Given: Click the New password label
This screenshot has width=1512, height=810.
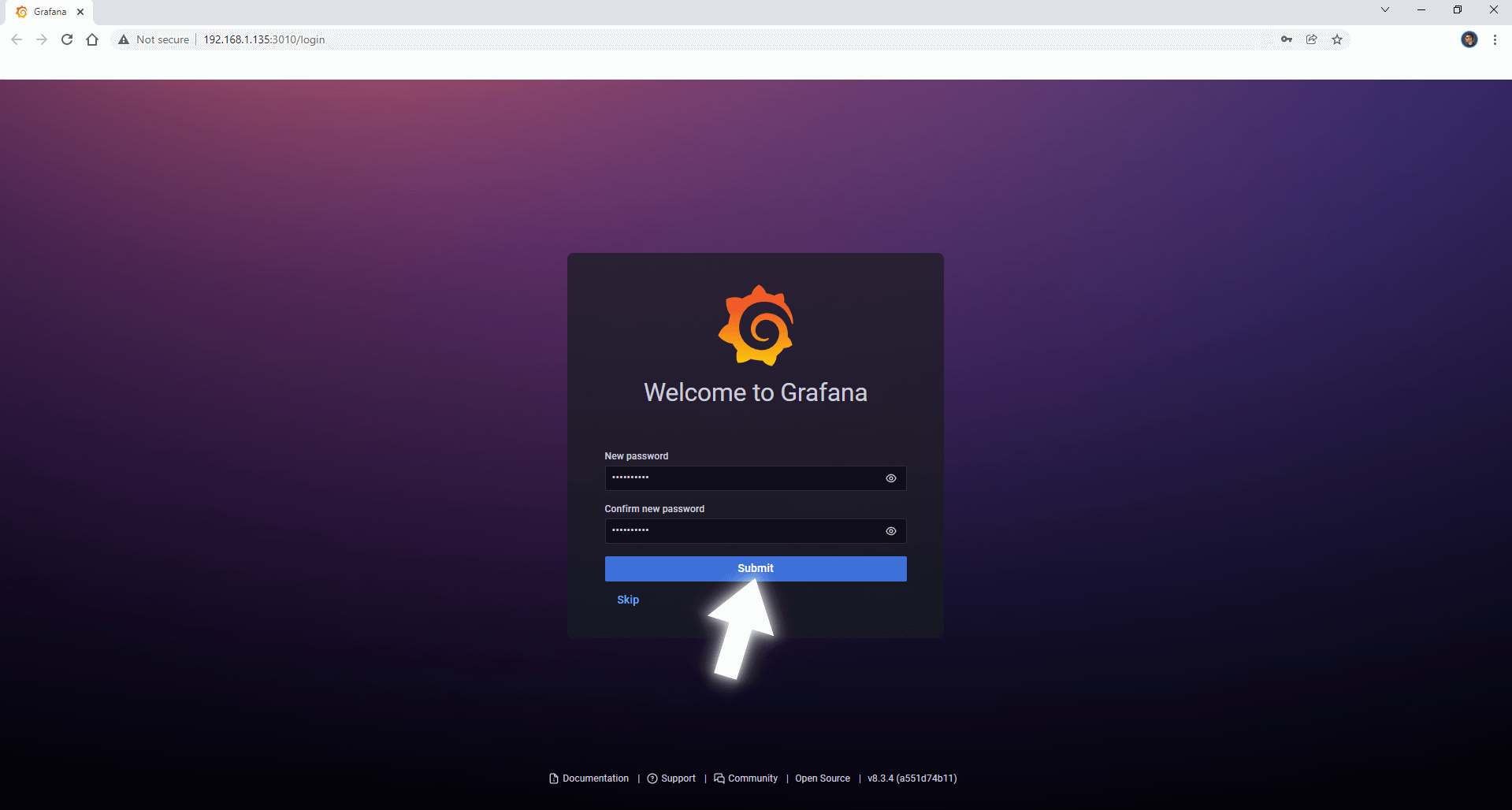Looking at the screenshot, I should [637, 456].
